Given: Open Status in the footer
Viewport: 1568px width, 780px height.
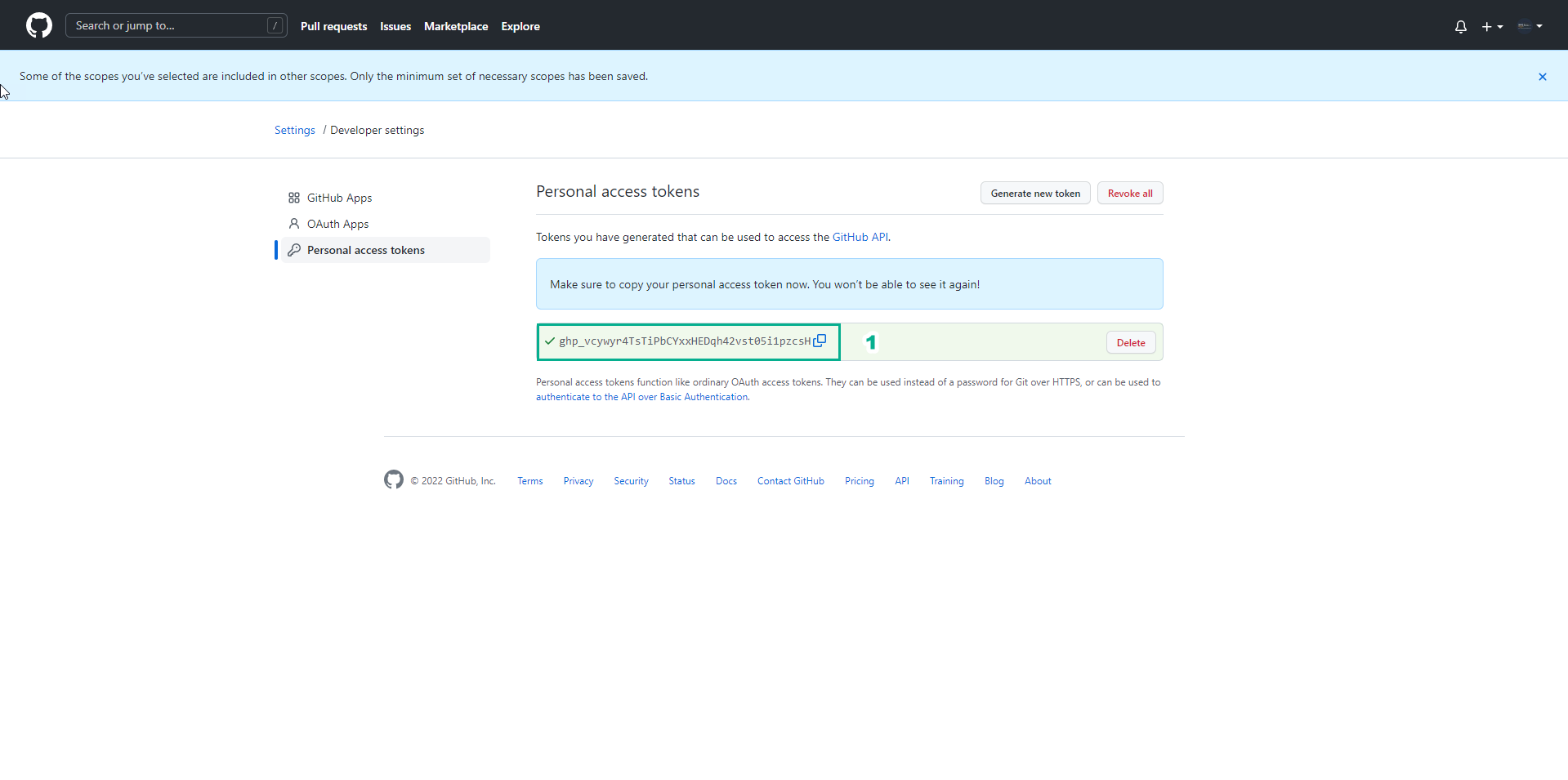Looking at the screenshot, I should tap(681, 481).
